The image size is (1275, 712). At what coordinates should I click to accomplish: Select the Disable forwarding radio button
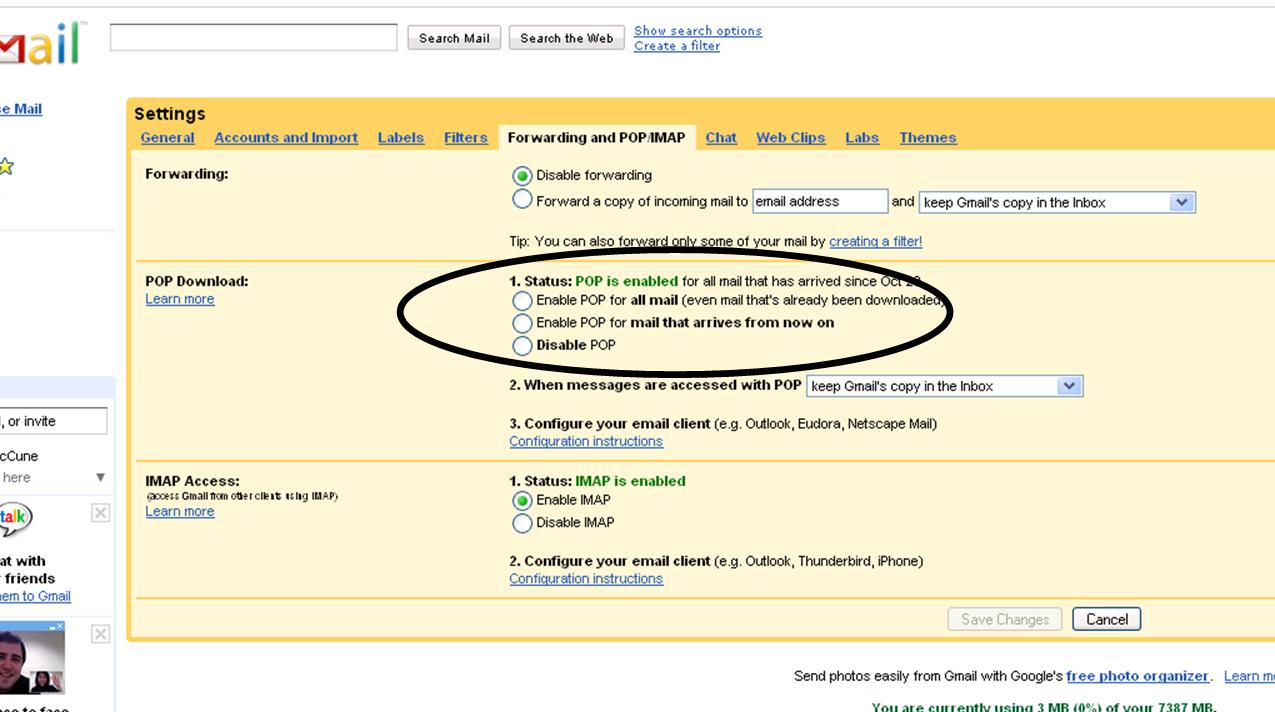coord(522,176)
